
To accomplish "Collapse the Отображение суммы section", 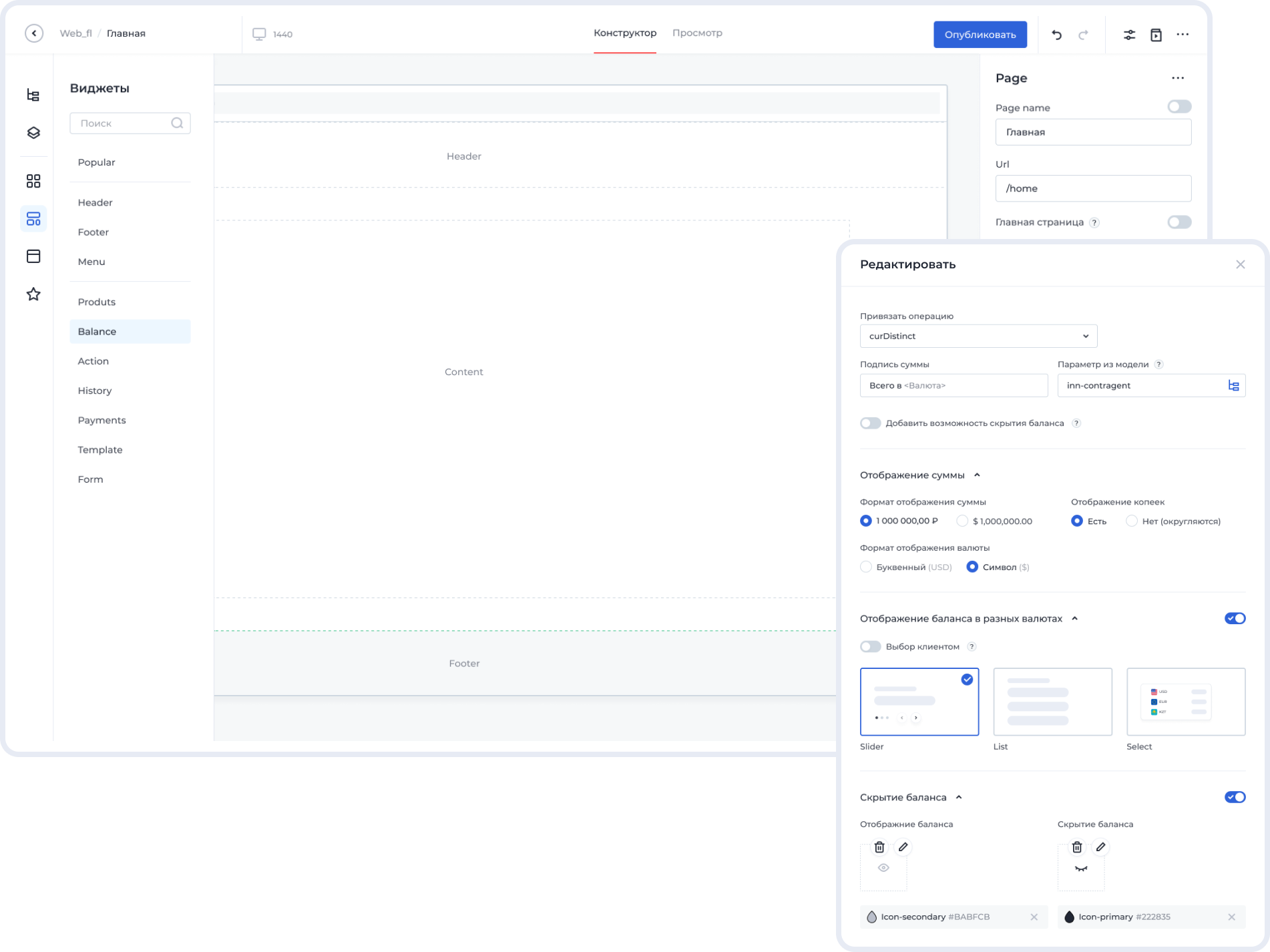I will click(977, 475).
